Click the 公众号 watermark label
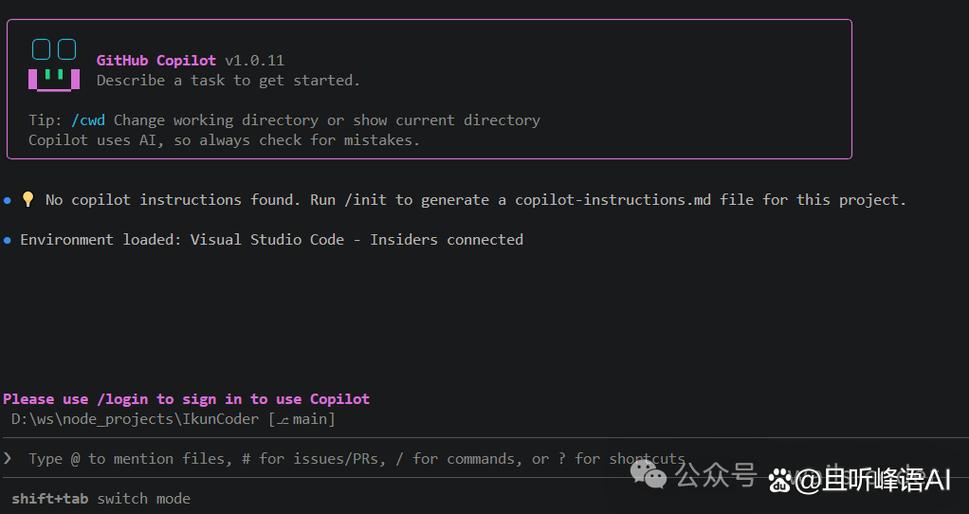Image resolution: width=969 pixels, height=514 pixels. (716, 475)
